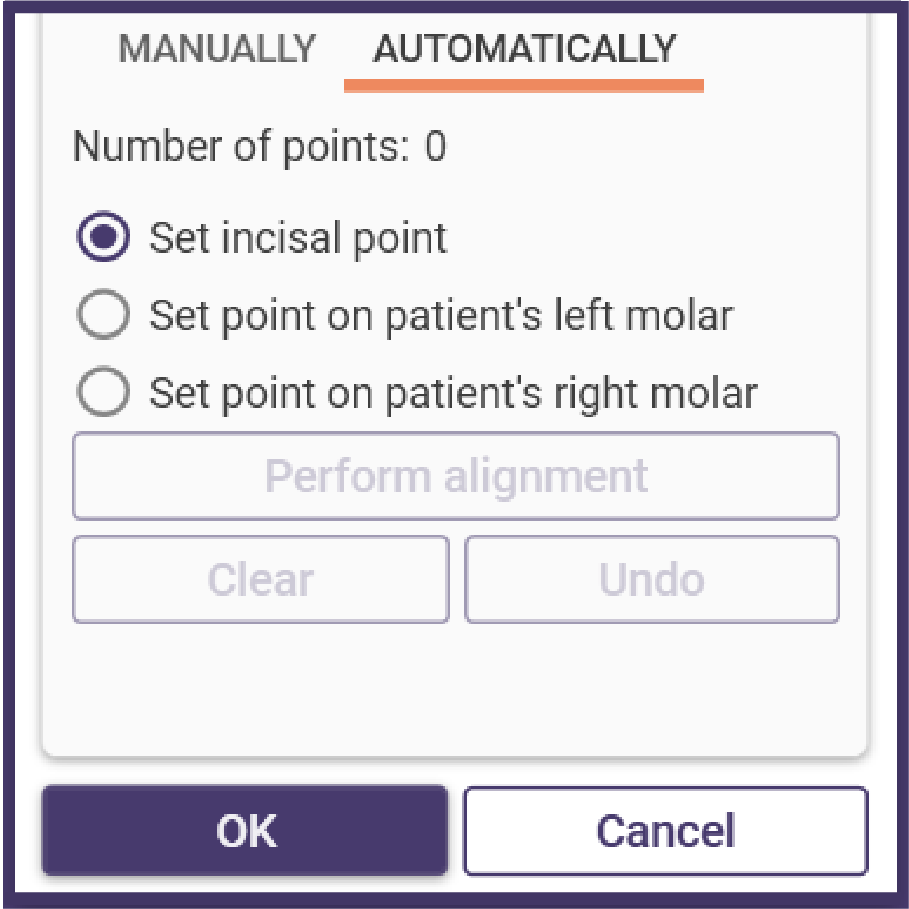Clear all placed points

[261, 580]
